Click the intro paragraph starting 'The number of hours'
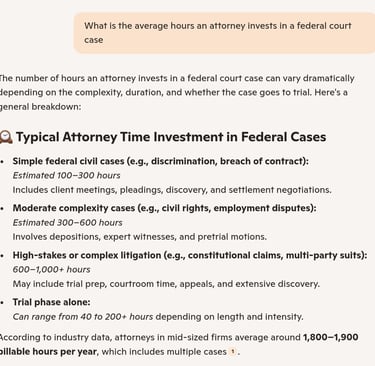 tap(177, 92)
